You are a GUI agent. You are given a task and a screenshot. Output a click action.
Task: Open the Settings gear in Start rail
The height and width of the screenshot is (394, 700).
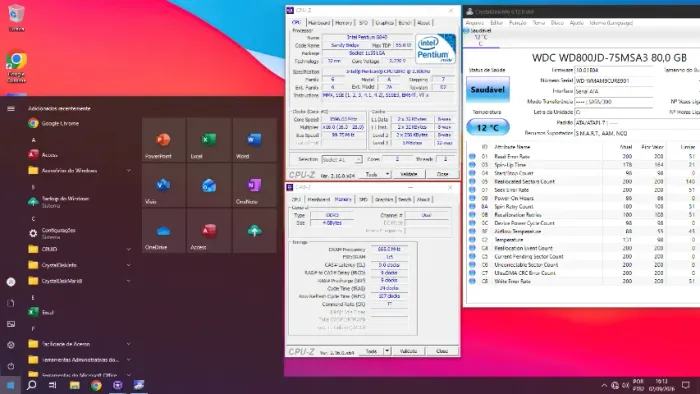(x=11, y=345)
